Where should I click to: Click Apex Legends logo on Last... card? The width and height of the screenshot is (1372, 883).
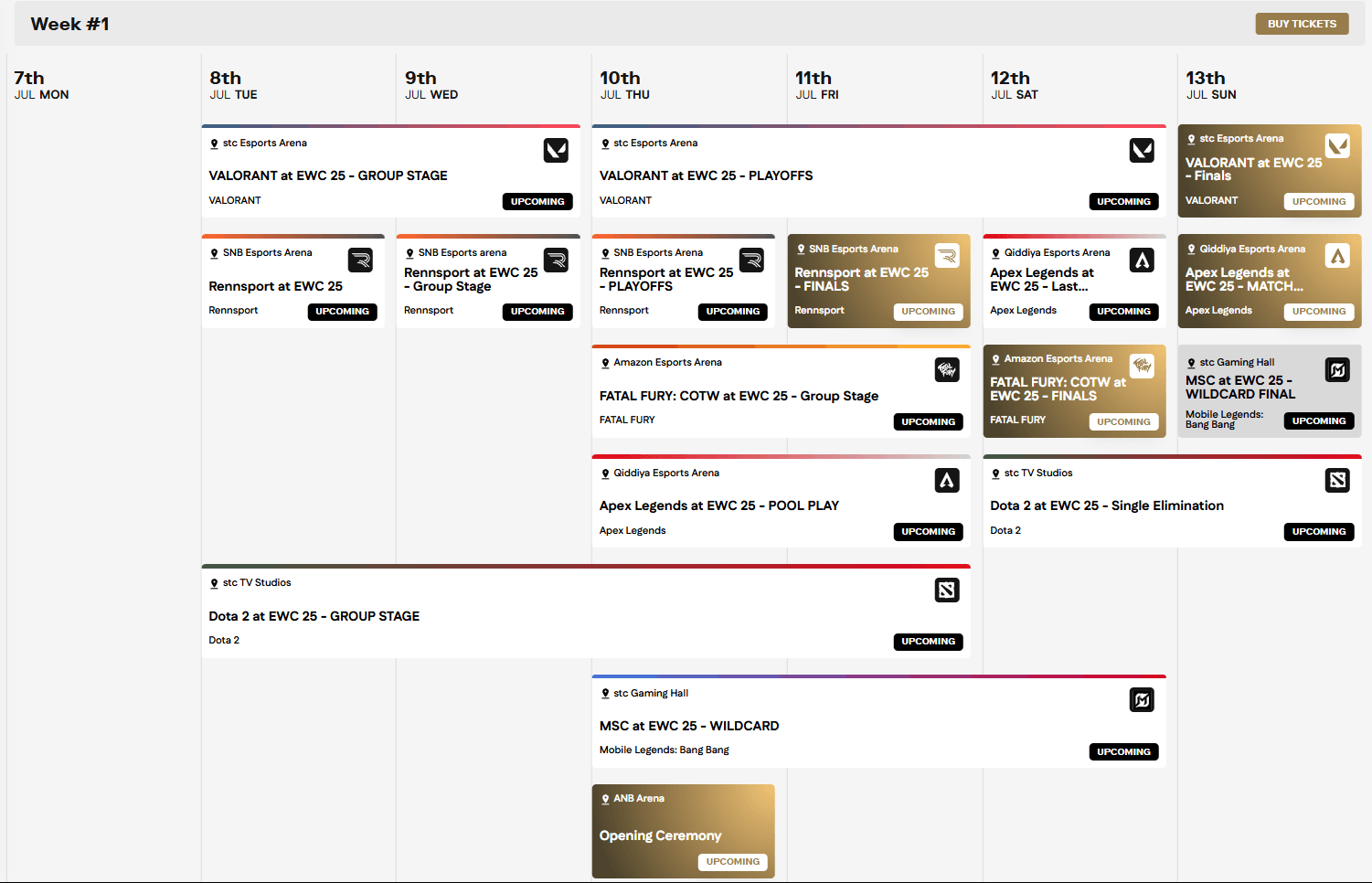click(x=1142, y=261)
